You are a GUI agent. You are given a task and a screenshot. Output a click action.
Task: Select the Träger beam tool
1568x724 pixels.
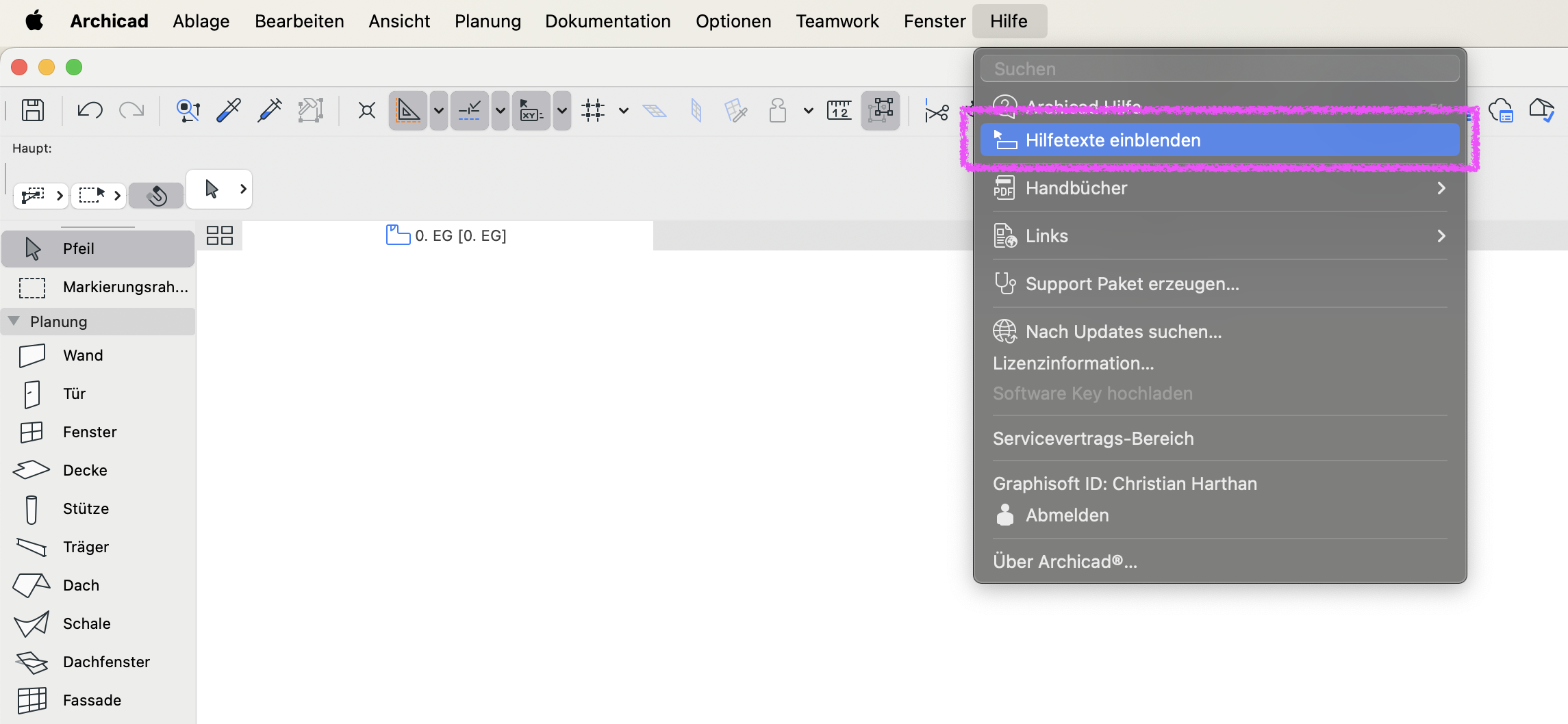pyautogui.click(x=99, y=547)
